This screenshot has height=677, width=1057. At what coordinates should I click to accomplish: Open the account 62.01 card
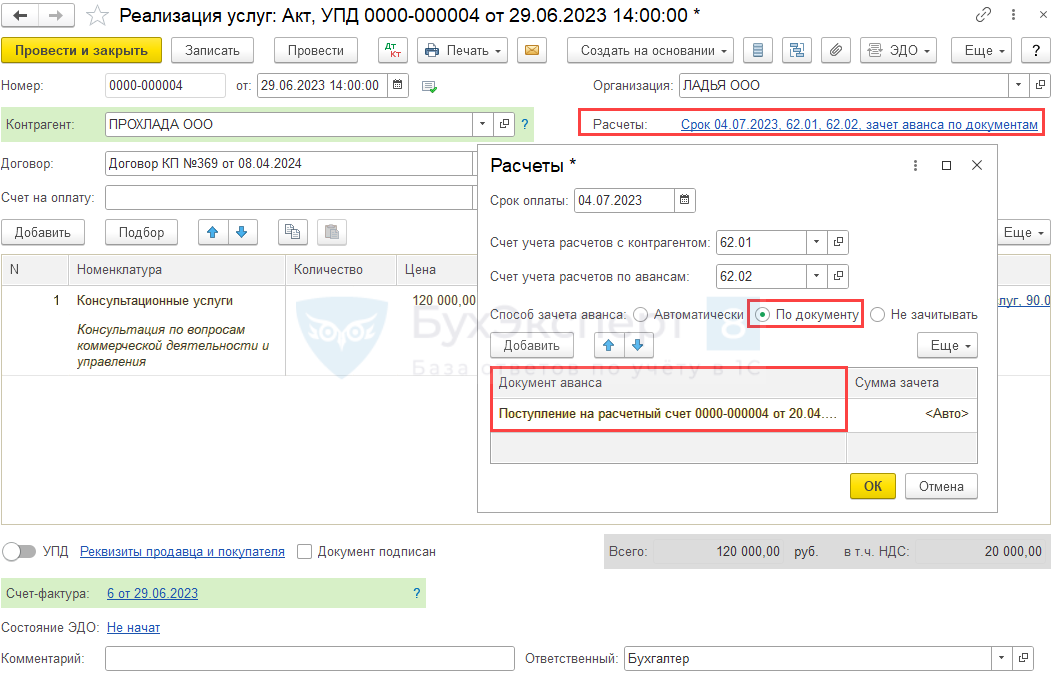pyautogui.click(x=838, y=242)
